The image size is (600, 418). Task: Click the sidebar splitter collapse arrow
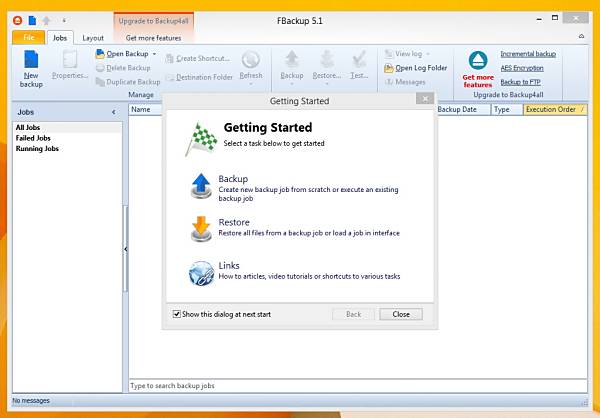tap(126, 249)
